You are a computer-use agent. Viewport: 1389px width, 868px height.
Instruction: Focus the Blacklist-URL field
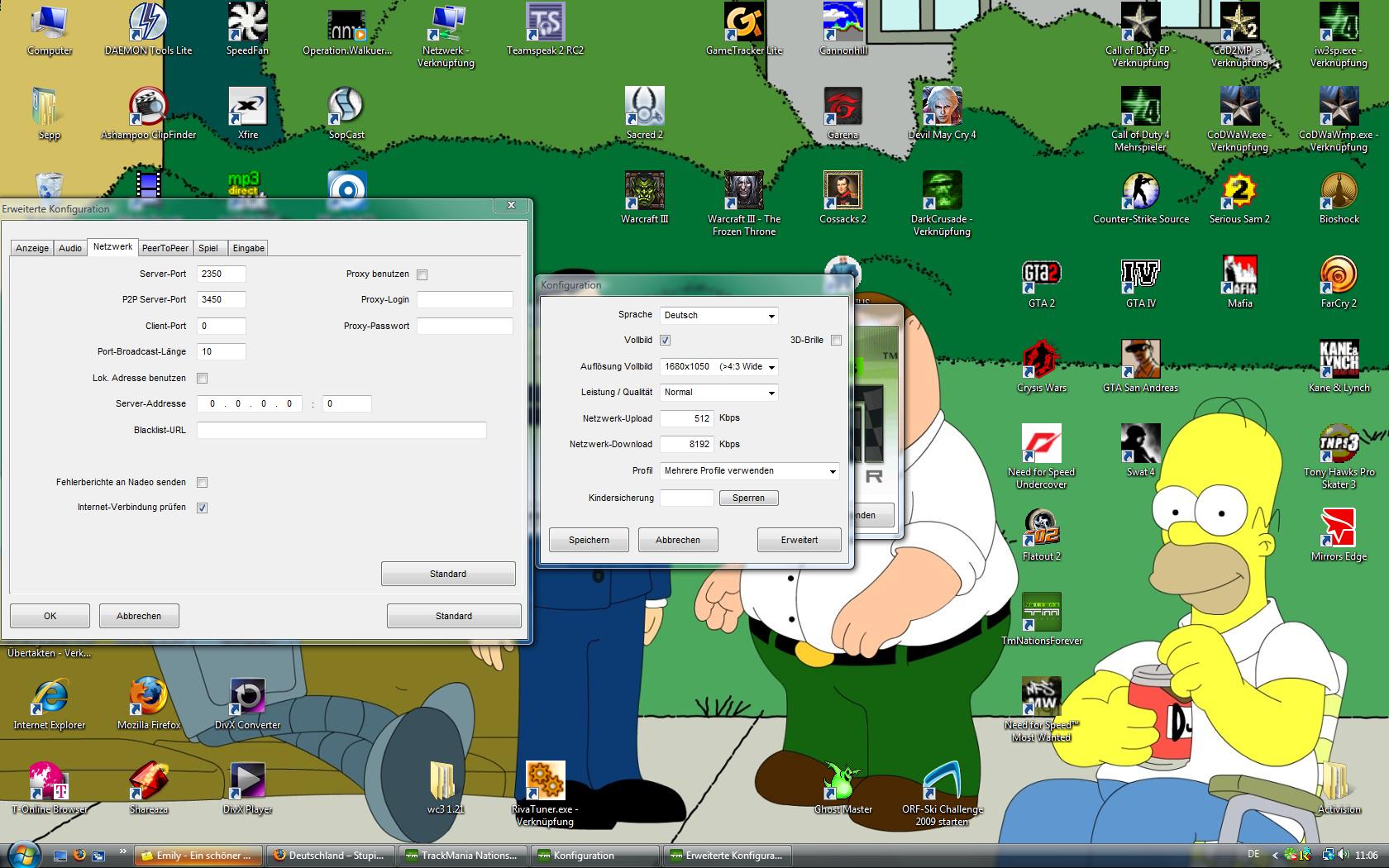tap(341, 430)
